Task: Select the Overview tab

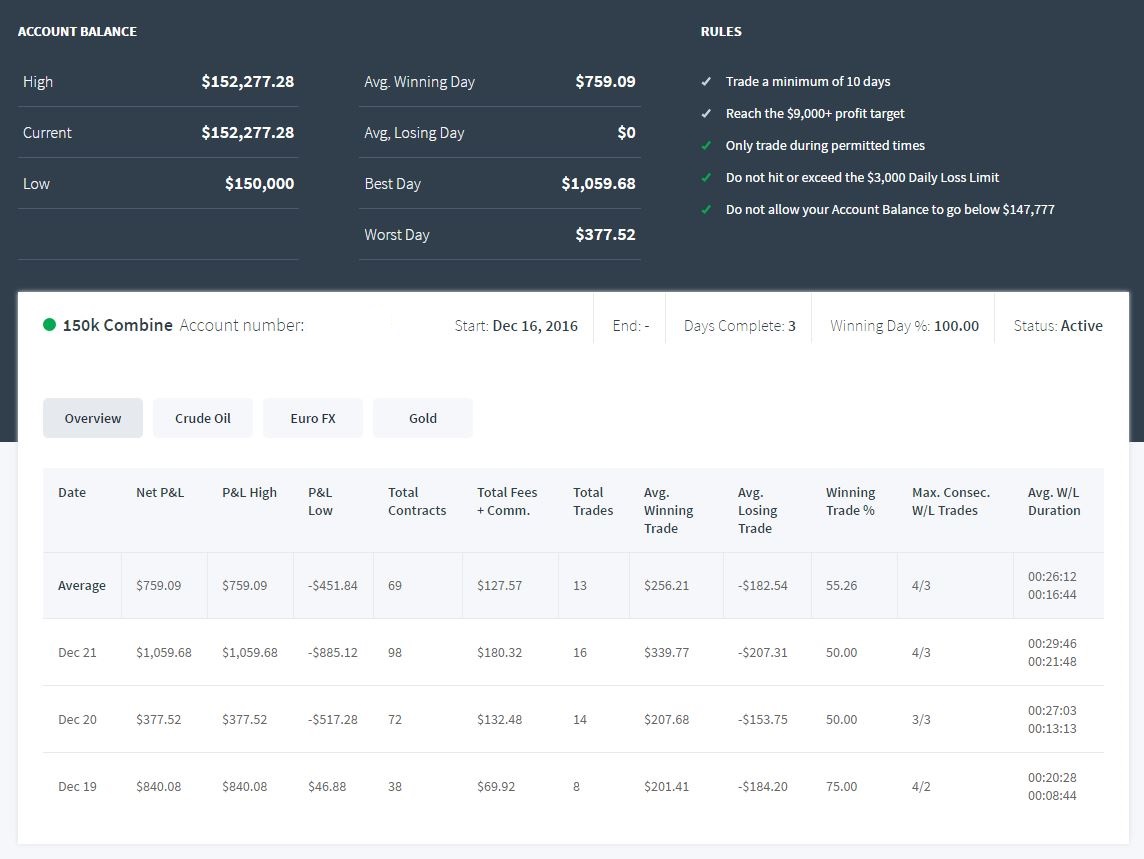Action: [x=93, y=418]
